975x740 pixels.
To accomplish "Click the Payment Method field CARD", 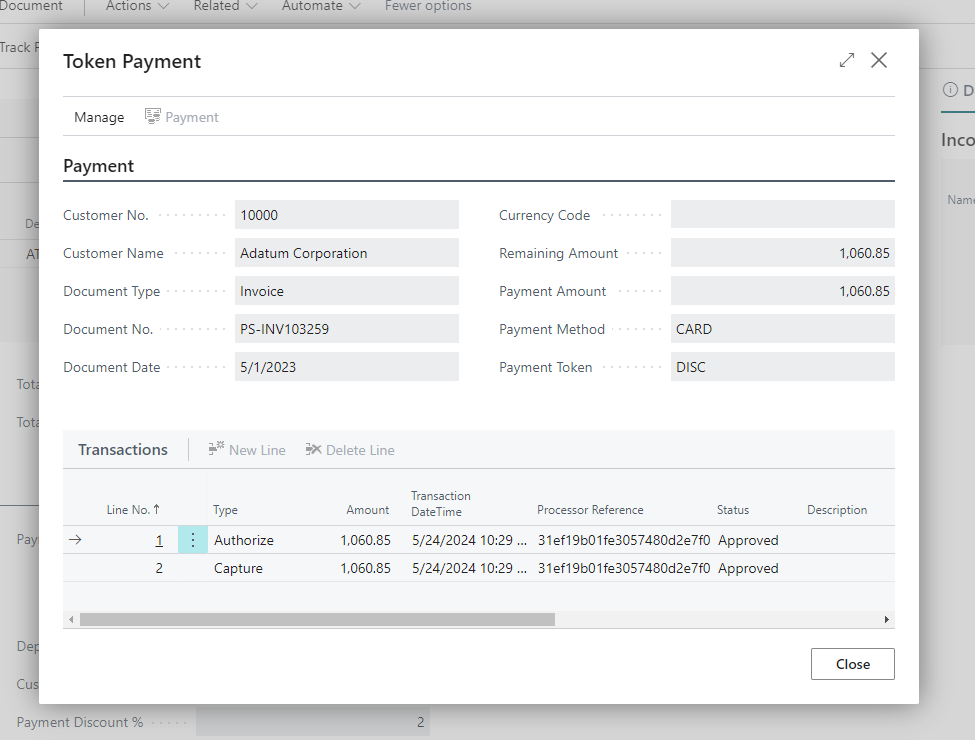I will [x=782, y=329].
